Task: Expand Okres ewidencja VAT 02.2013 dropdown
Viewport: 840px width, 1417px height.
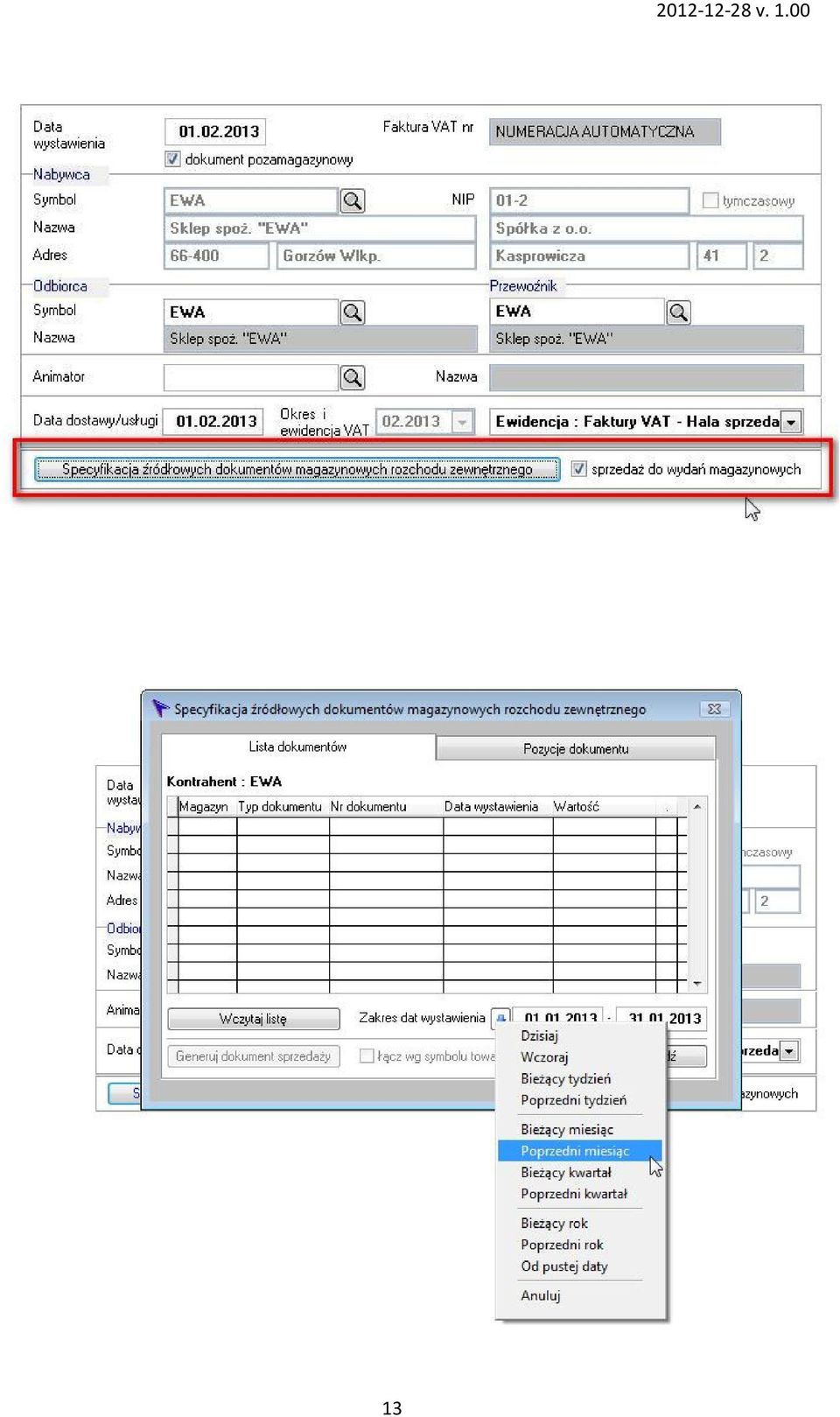Action: click(463, 422)
